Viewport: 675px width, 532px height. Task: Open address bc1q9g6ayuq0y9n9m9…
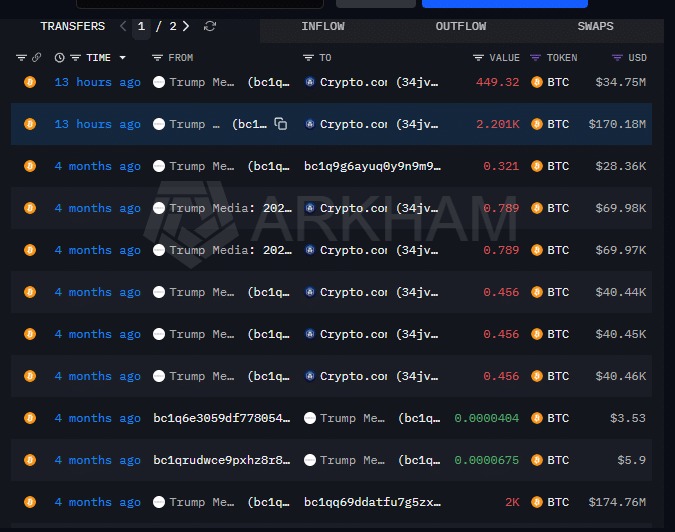tap(372, 166)
